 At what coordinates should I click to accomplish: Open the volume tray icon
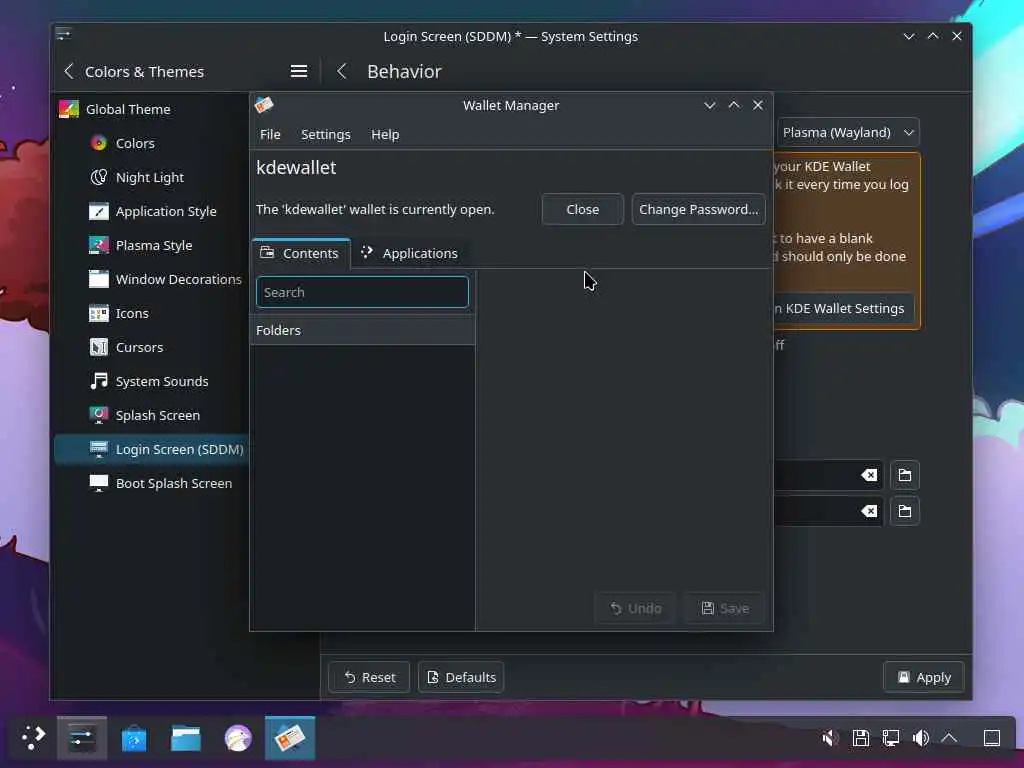click(x=921, y=738)
